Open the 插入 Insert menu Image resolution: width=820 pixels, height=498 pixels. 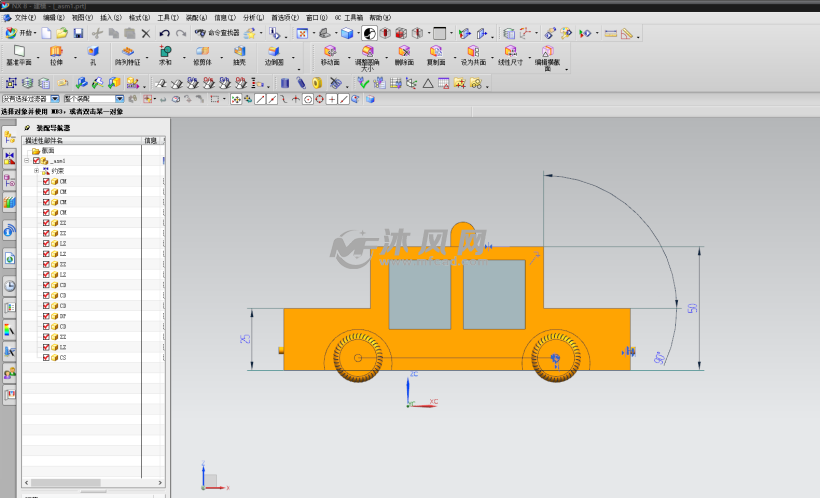click(110, 18)
